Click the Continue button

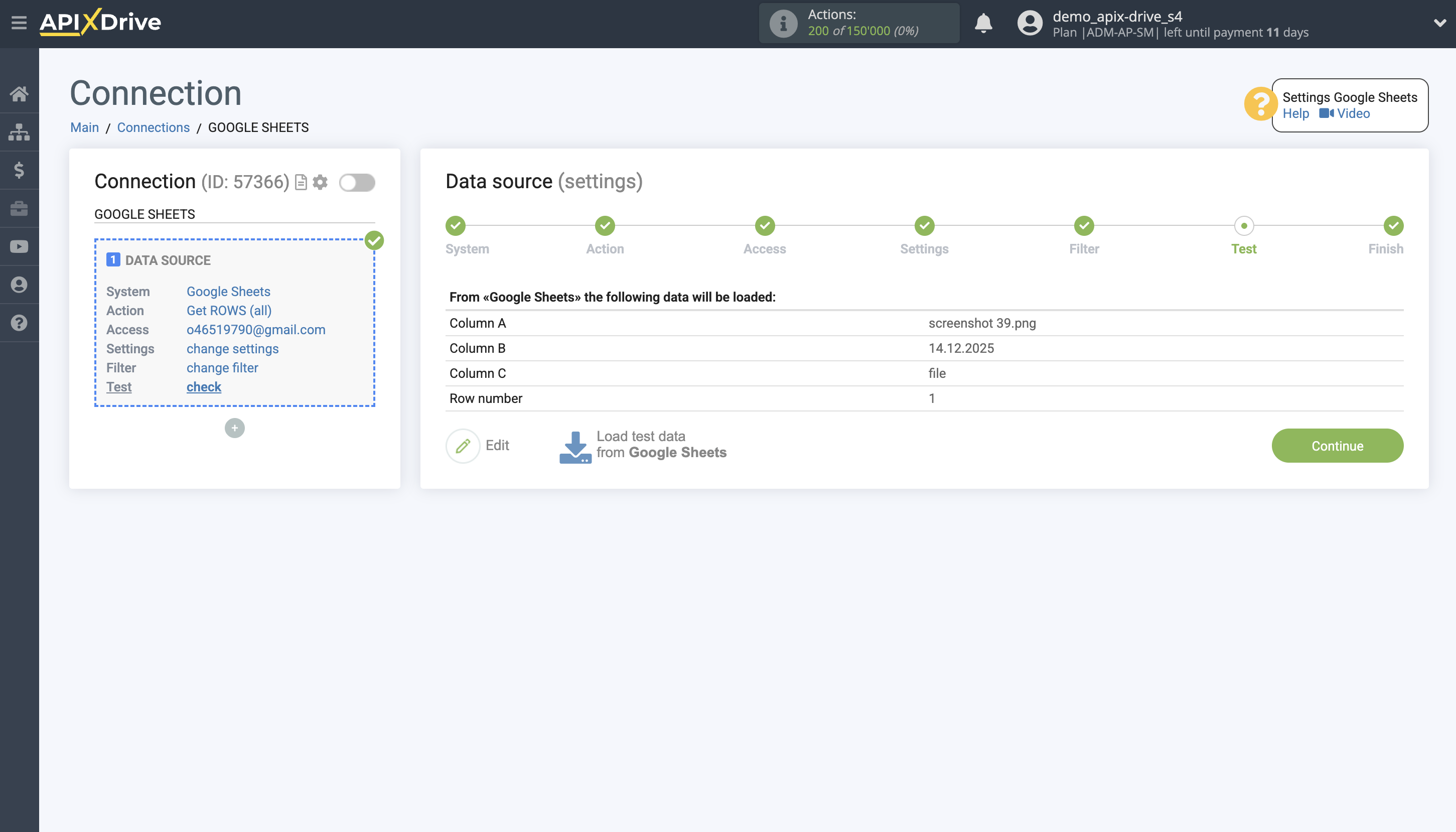1337,445
